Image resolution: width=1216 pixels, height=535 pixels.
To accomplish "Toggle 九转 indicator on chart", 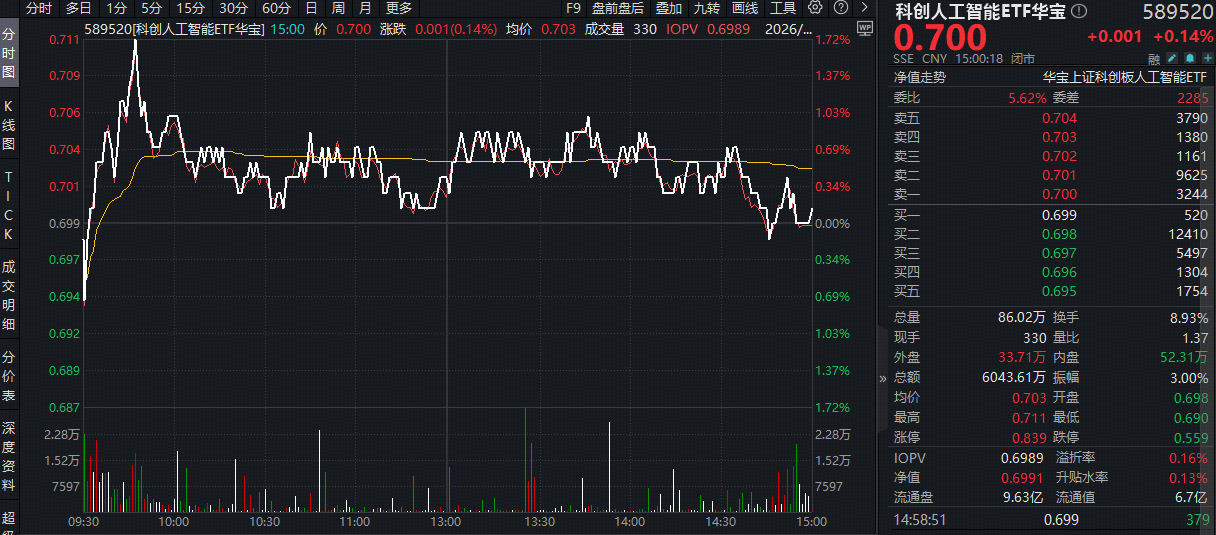I will pyautogui.click(x=706, y=8).
